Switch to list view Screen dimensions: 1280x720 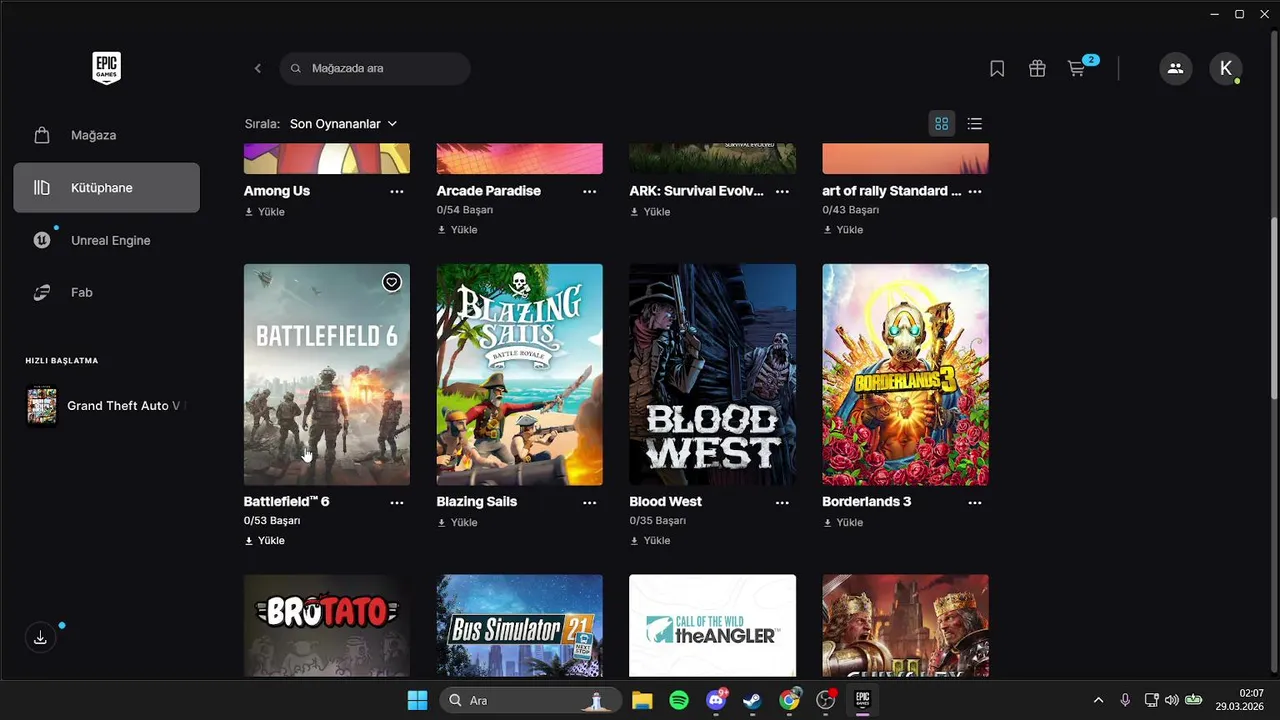[975, 124]
